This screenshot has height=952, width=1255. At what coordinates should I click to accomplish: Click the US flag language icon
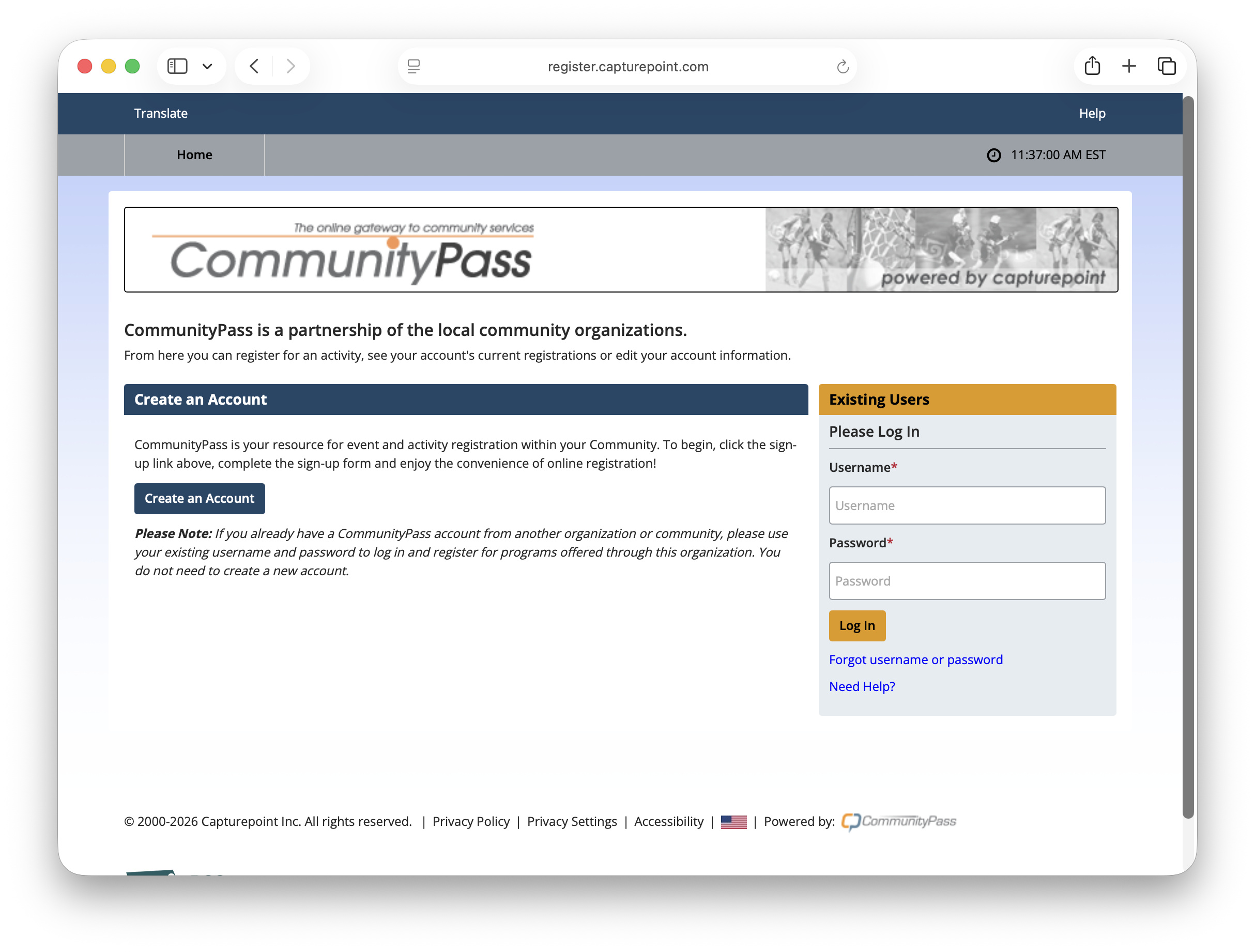coord(733,822)
